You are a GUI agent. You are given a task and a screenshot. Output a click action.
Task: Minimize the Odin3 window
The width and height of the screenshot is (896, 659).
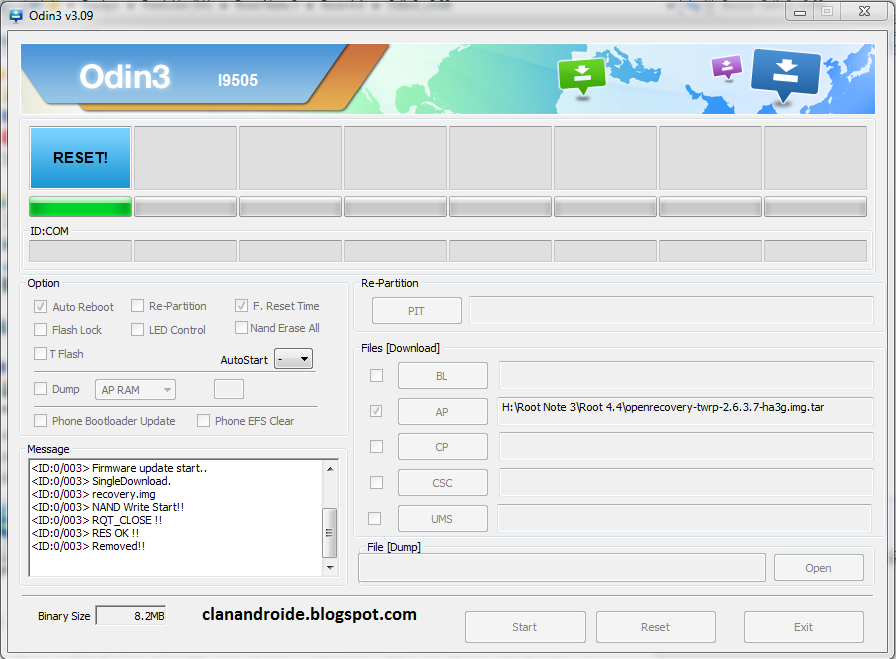(x=800, y=12)
